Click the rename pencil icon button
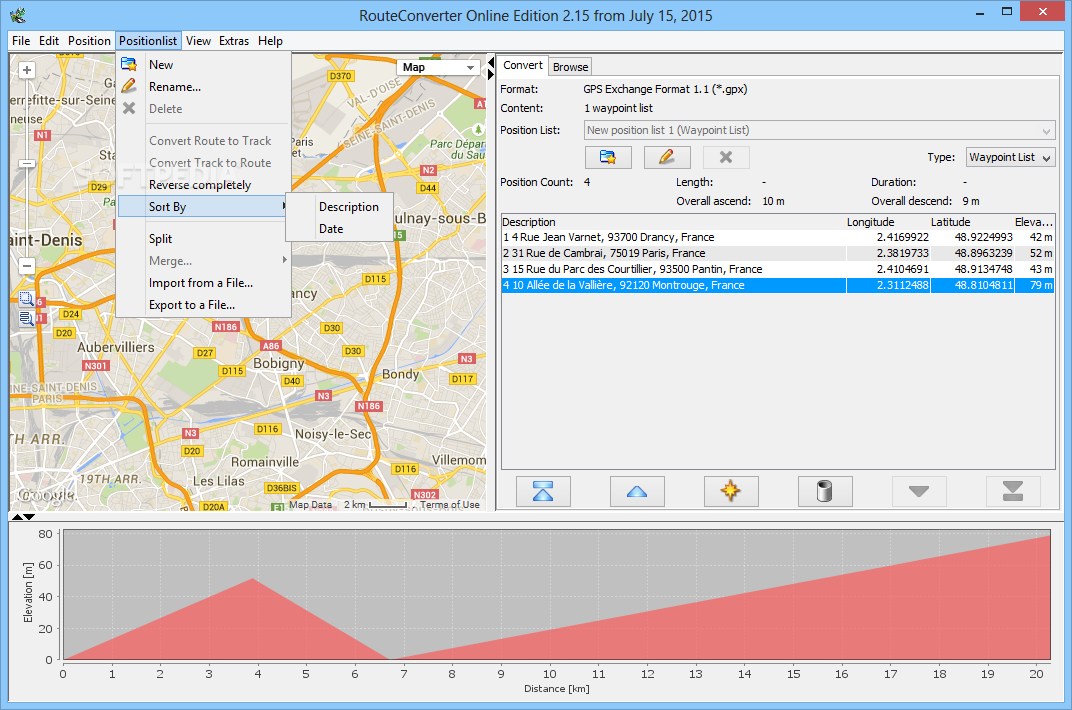 click(667, 157)
